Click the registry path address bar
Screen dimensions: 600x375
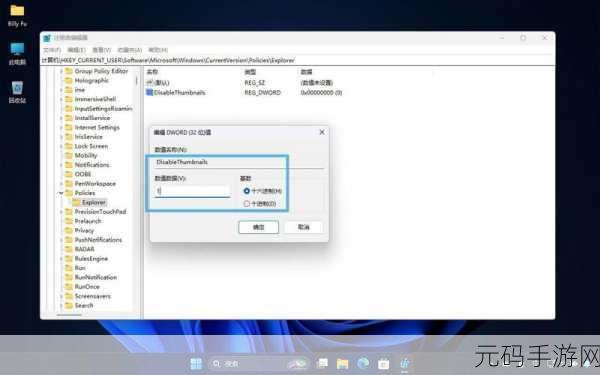298,60
